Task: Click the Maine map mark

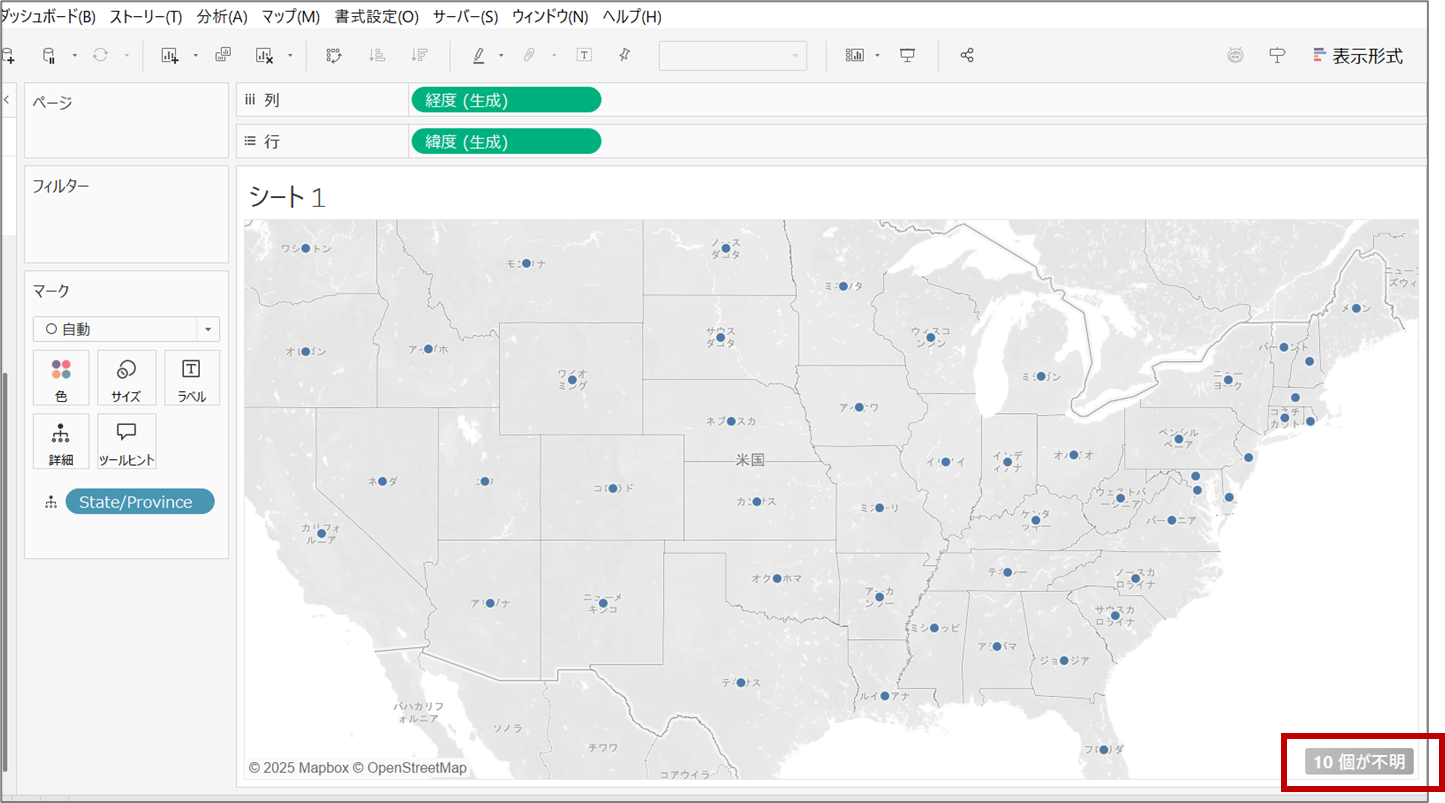Action: tap(1357, 308)
